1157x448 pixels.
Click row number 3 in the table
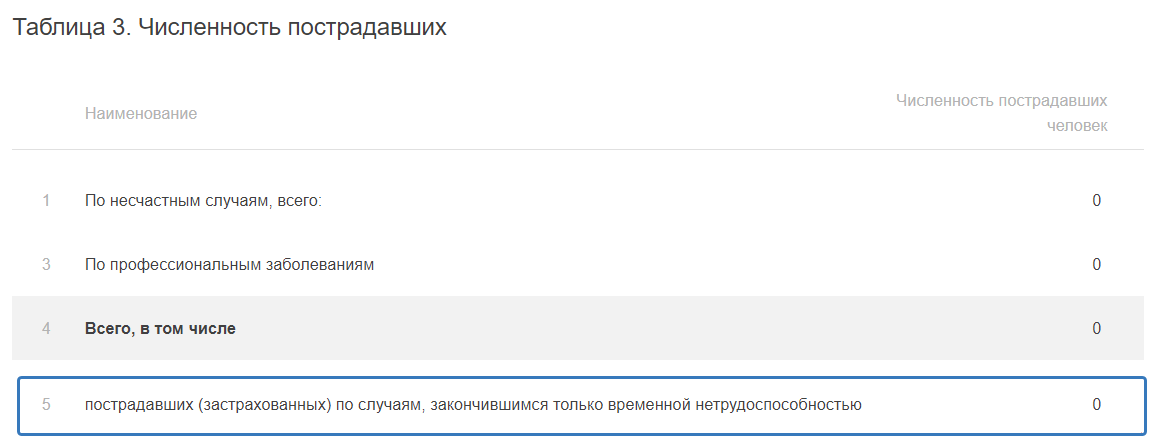point(46,264)
